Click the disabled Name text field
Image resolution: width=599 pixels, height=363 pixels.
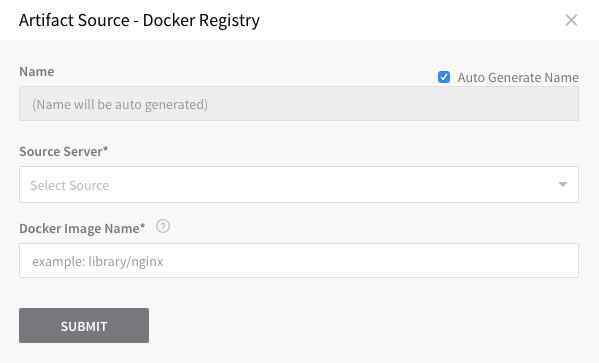pos(299,104)
